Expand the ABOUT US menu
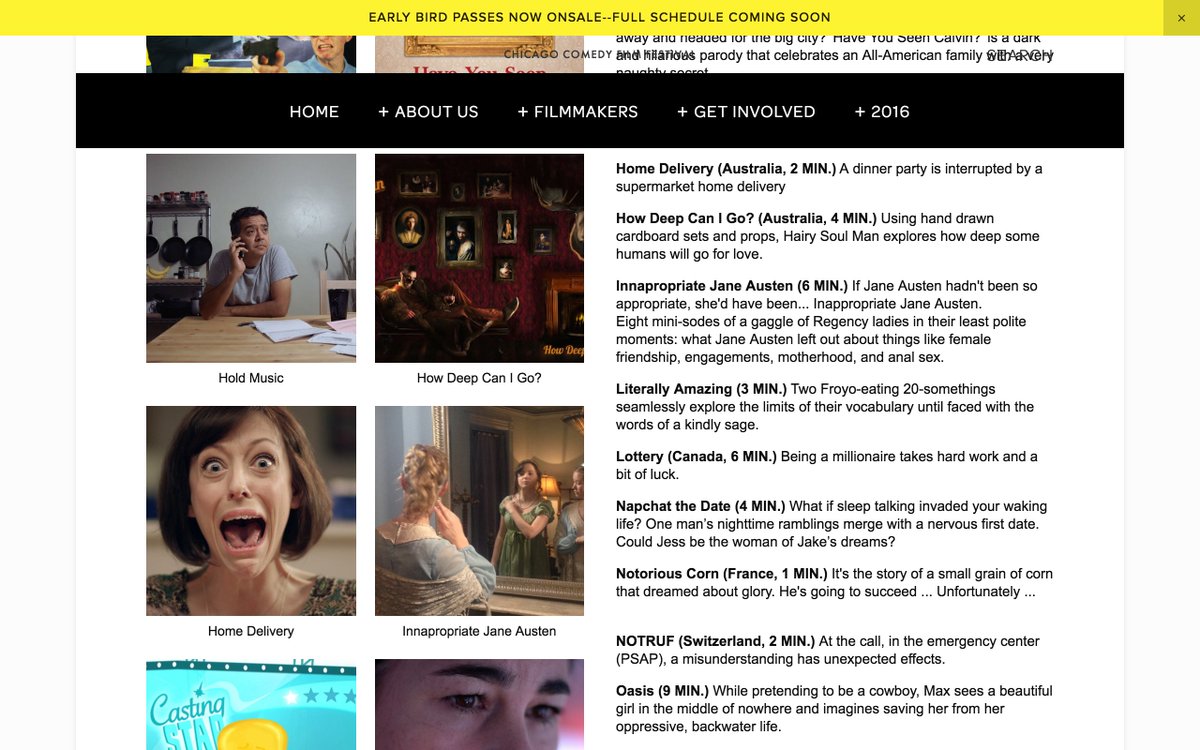This screenshot has width=1200, height=750. tap(428, 112)
